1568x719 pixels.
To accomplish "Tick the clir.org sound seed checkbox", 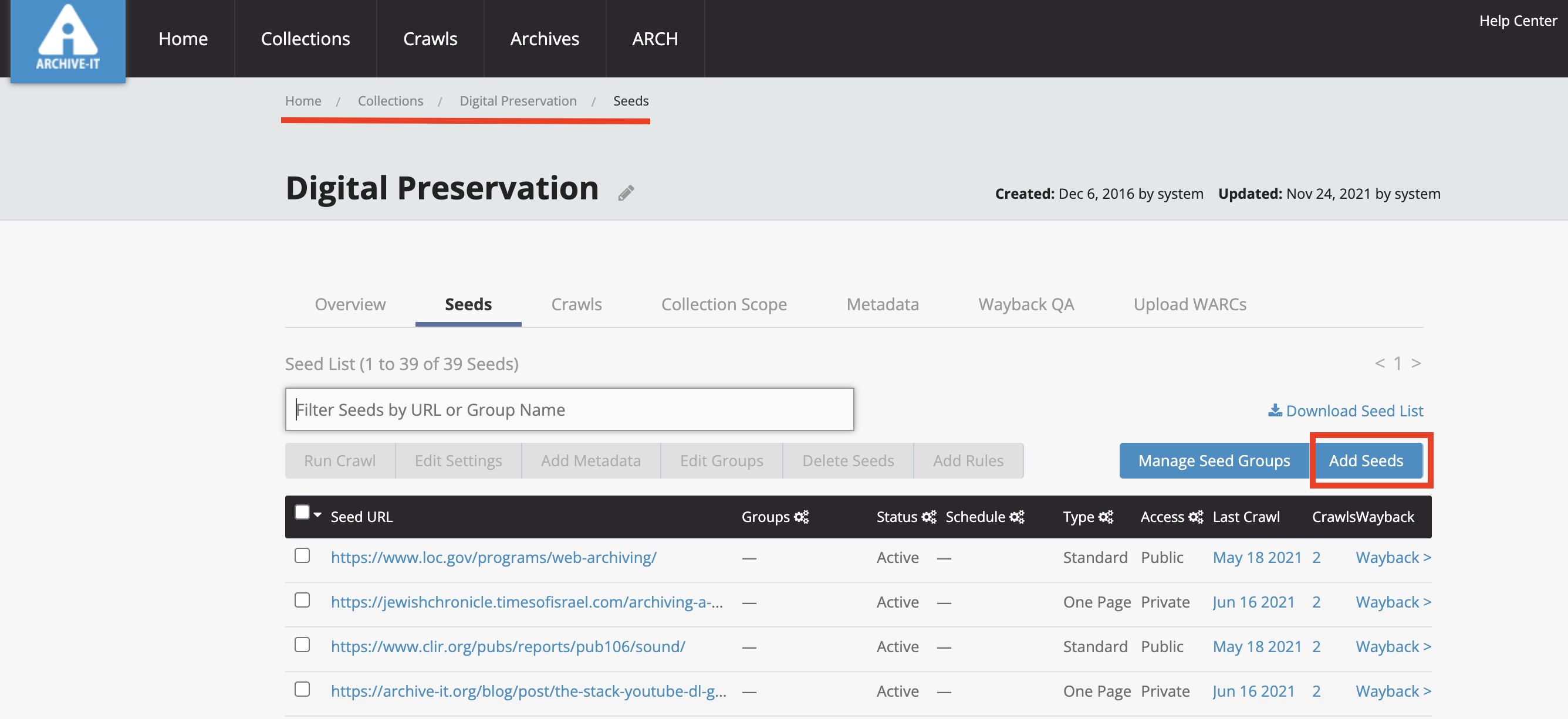I will coord(302,644).
